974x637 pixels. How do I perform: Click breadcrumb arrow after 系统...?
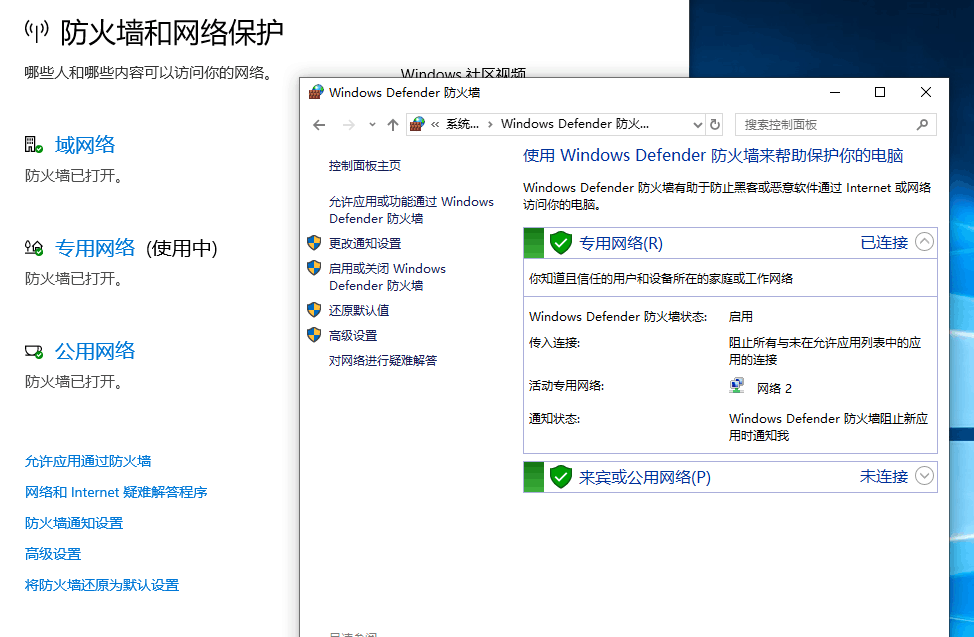pos(490,125)
